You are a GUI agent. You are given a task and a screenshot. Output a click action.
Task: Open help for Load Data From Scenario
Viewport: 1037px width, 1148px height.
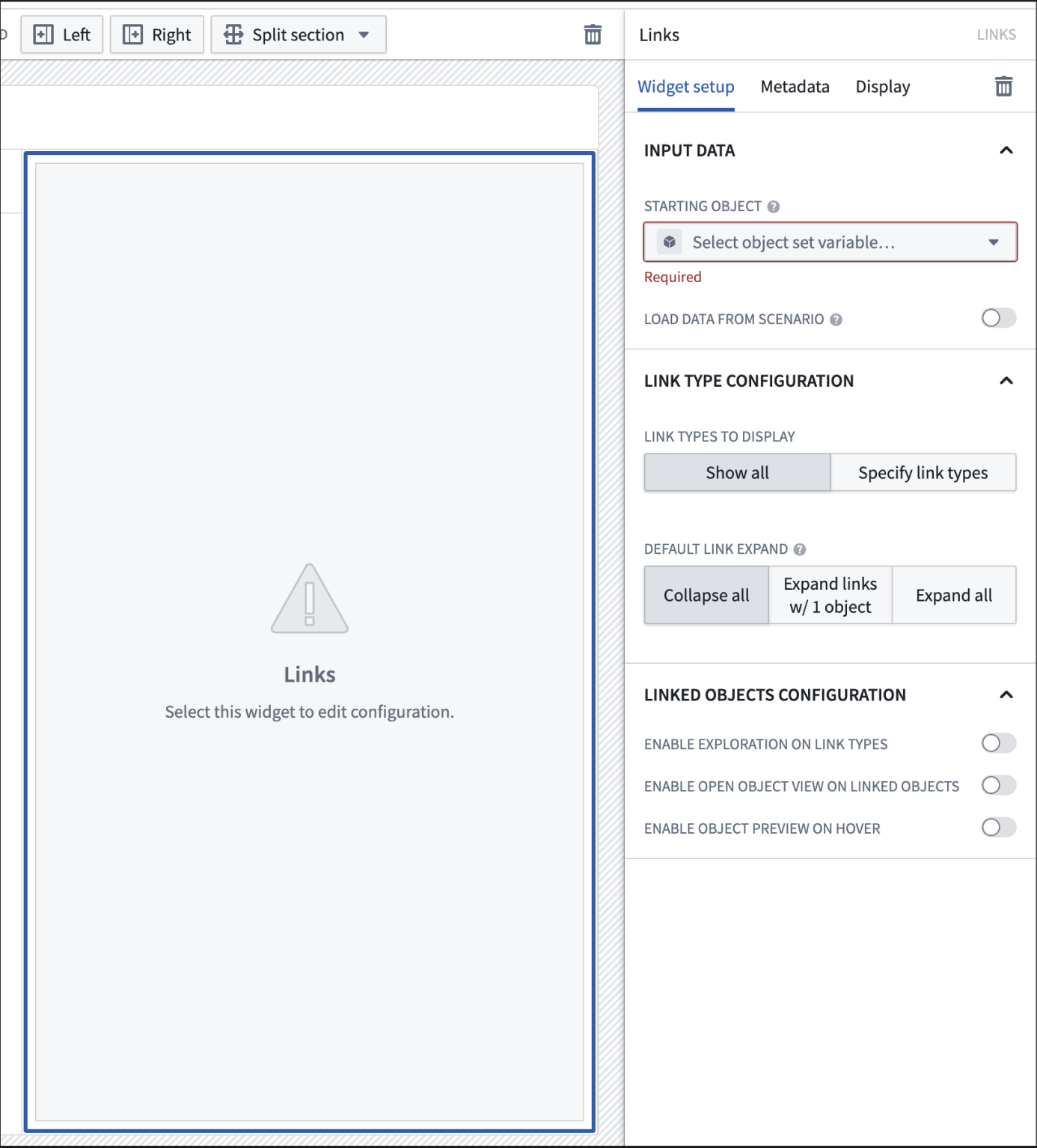[x=836, y=320]
